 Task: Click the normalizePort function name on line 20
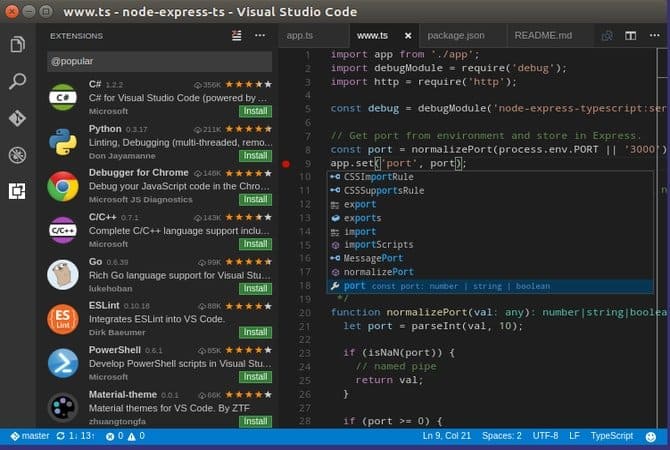click(x=427, y=312)
